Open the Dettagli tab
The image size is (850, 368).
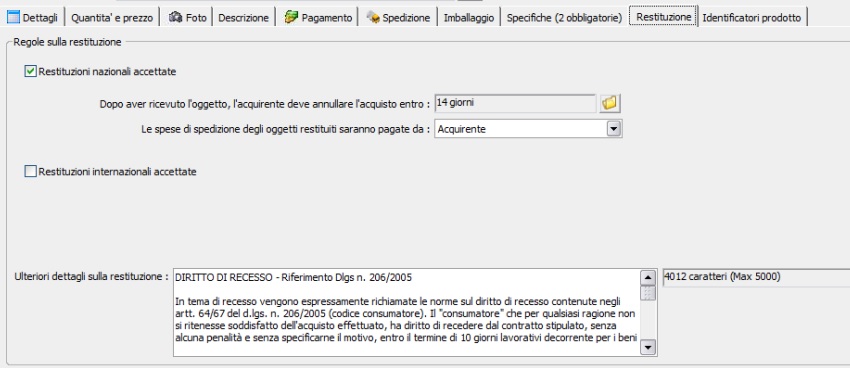[33, 17]
